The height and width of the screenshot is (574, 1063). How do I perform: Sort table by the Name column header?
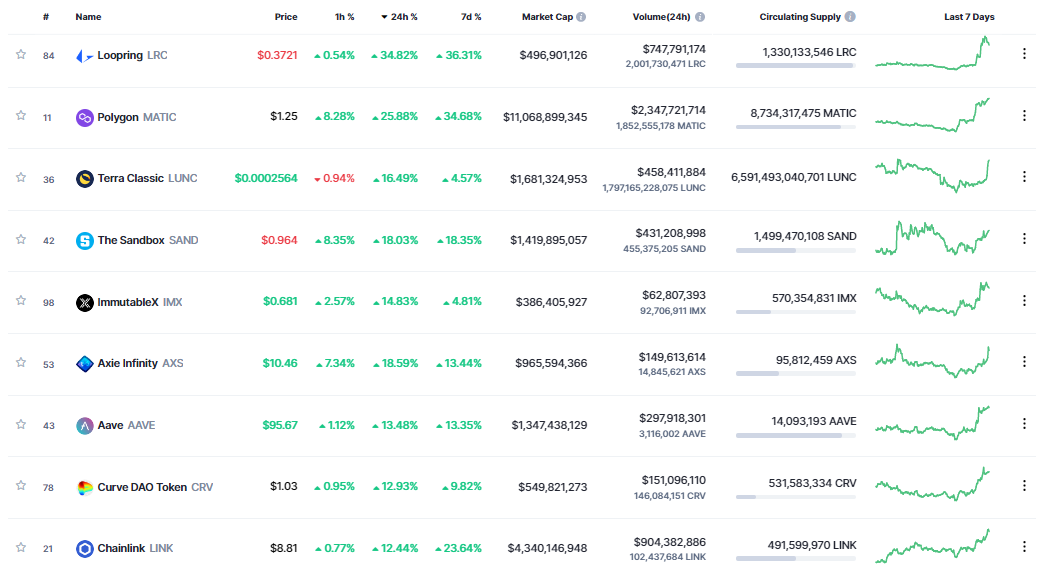88,17
